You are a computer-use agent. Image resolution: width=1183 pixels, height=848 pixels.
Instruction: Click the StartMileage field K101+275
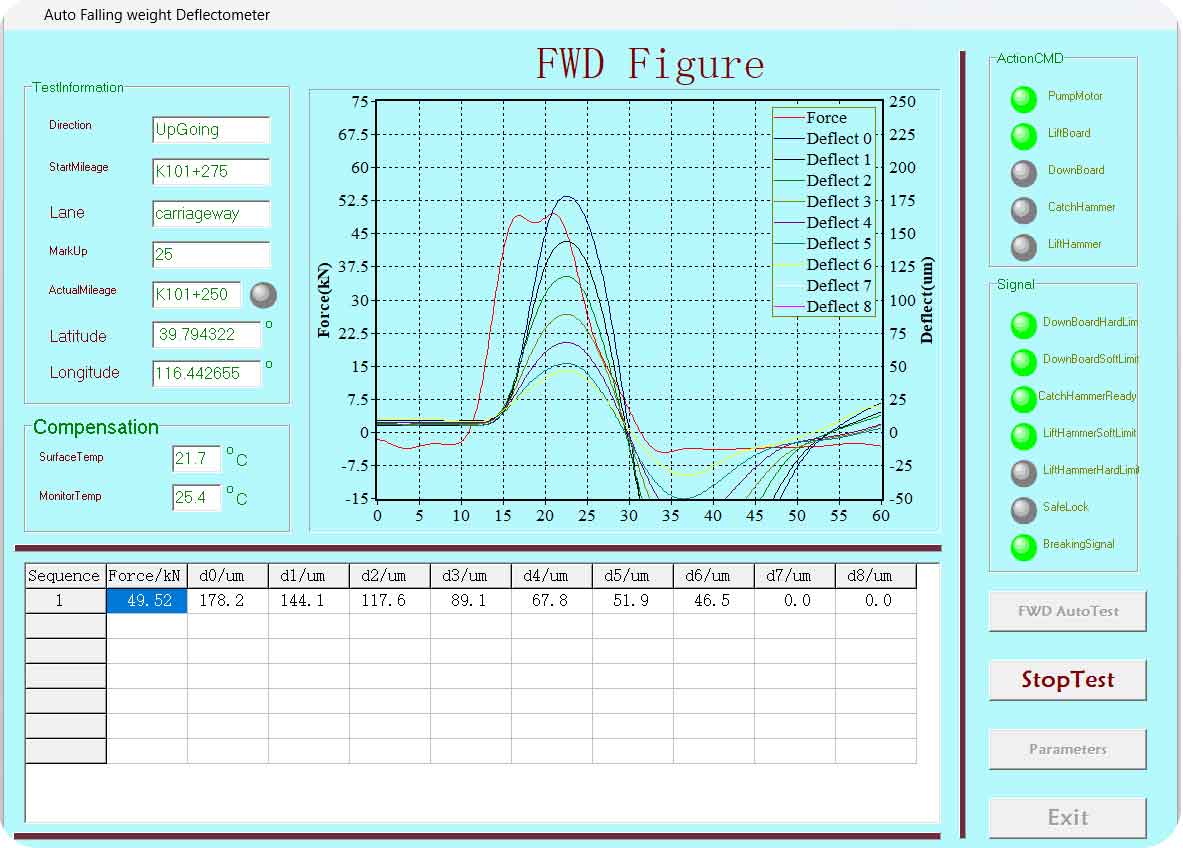210,171
